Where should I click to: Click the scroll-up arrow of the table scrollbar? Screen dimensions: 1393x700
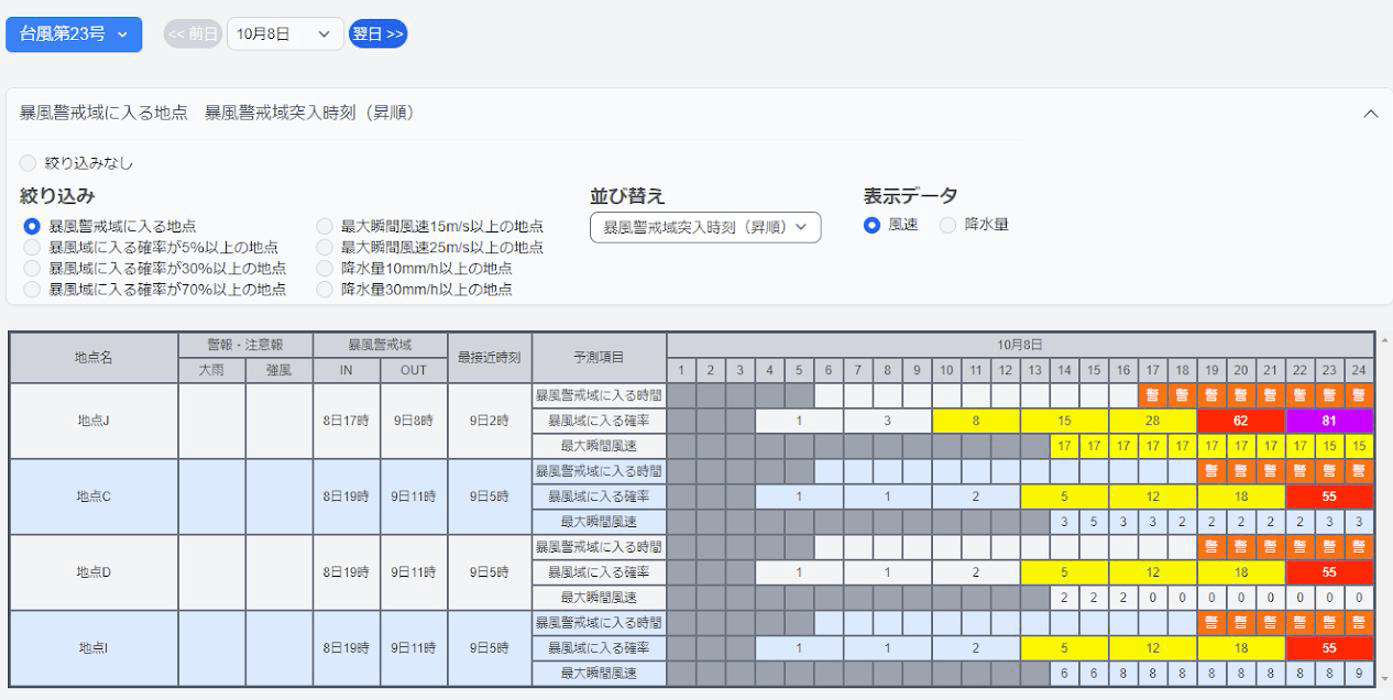tap(1384, 340)
